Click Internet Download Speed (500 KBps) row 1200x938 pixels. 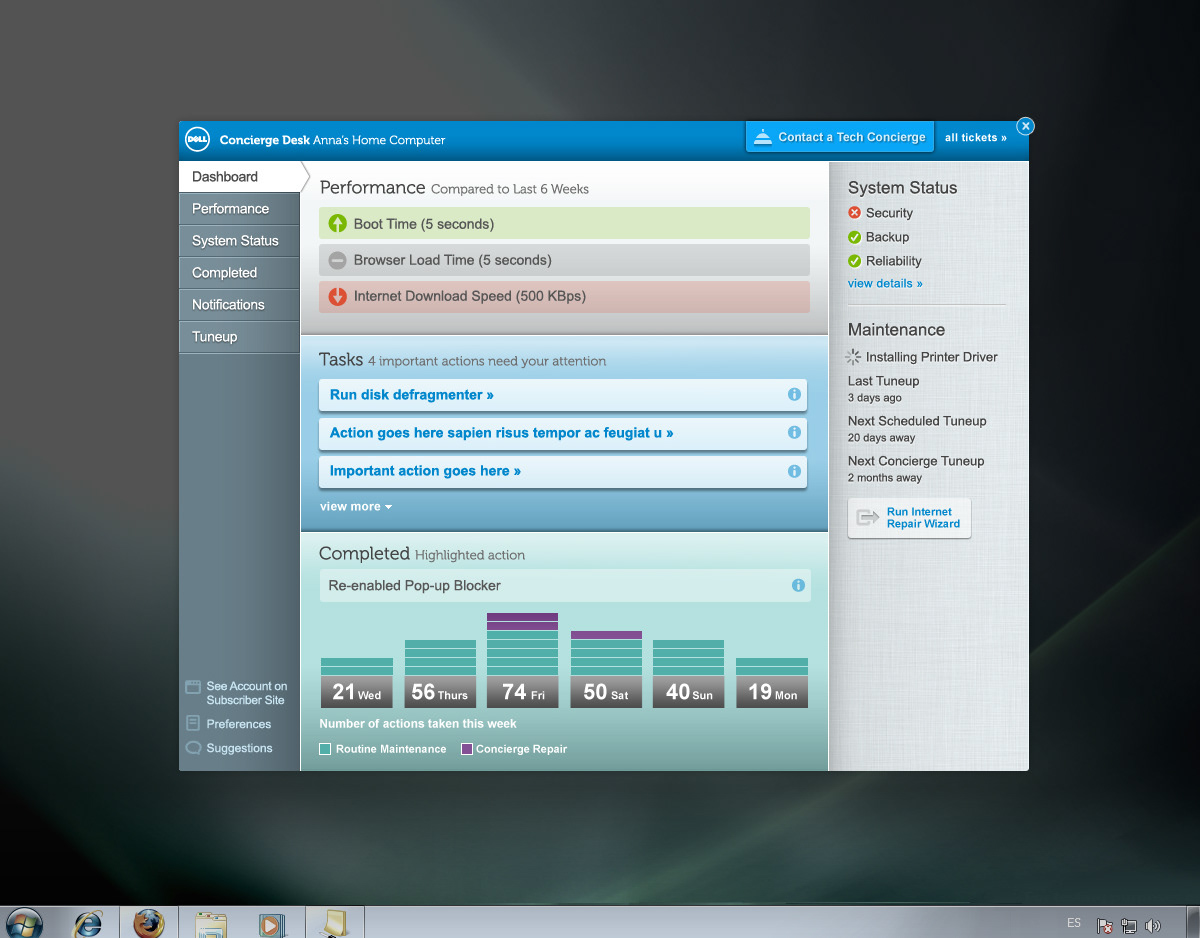point(564,296)
